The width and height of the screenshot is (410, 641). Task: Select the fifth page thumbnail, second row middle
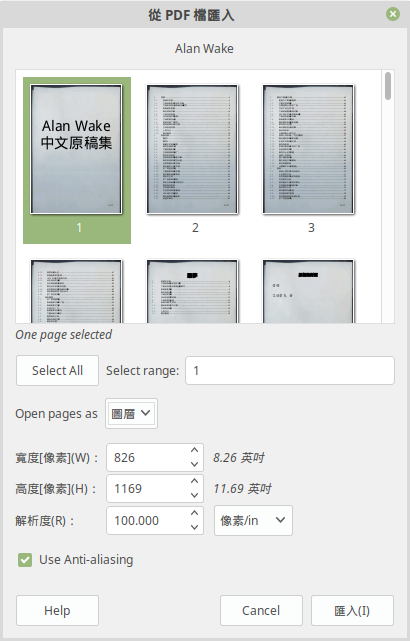coord(192,291)
